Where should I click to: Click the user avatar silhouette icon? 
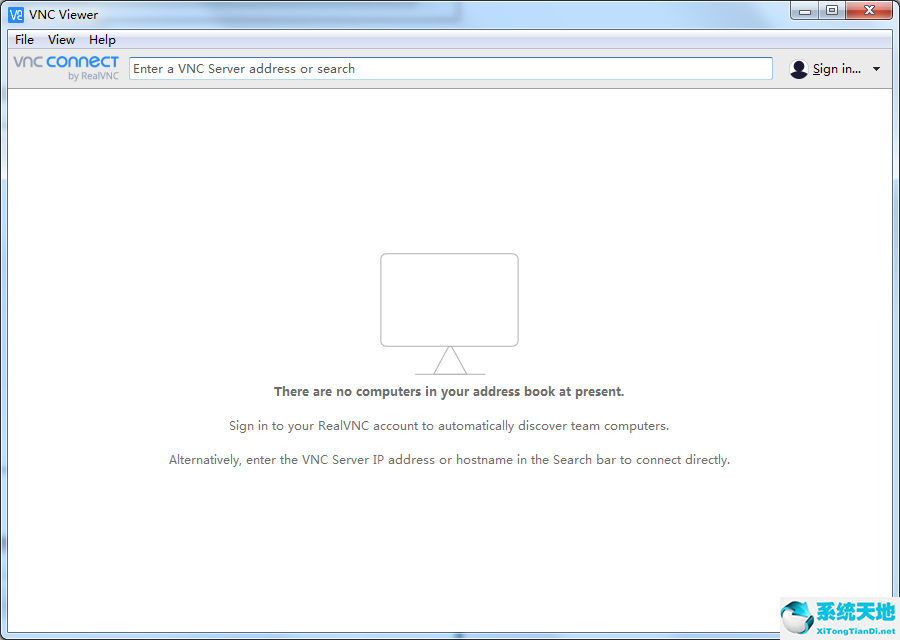[798, 69]
